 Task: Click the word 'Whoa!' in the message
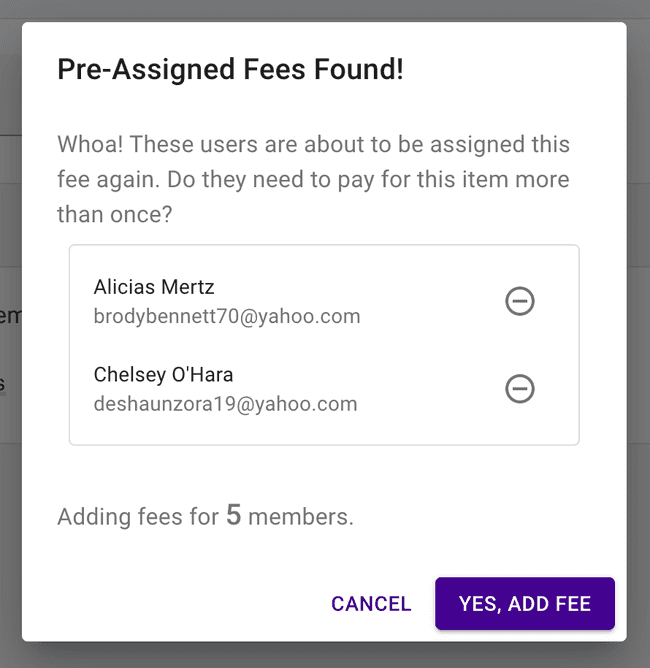(91, 143)
